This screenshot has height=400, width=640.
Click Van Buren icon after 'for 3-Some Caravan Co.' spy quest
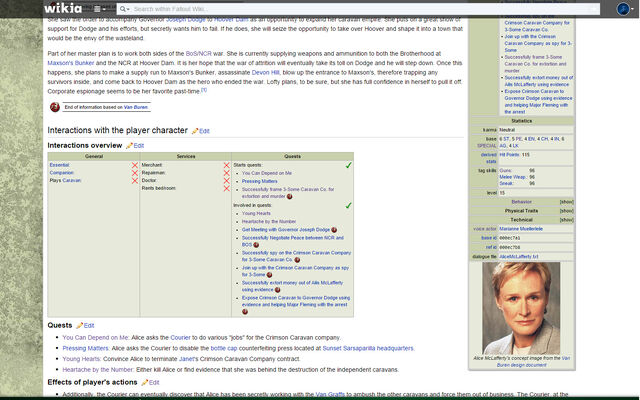point(297,260)
